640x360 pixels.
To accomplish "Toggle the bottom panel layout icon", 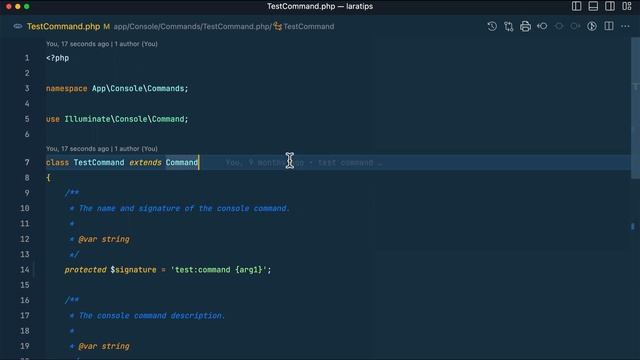I will (x=593, y=6).
